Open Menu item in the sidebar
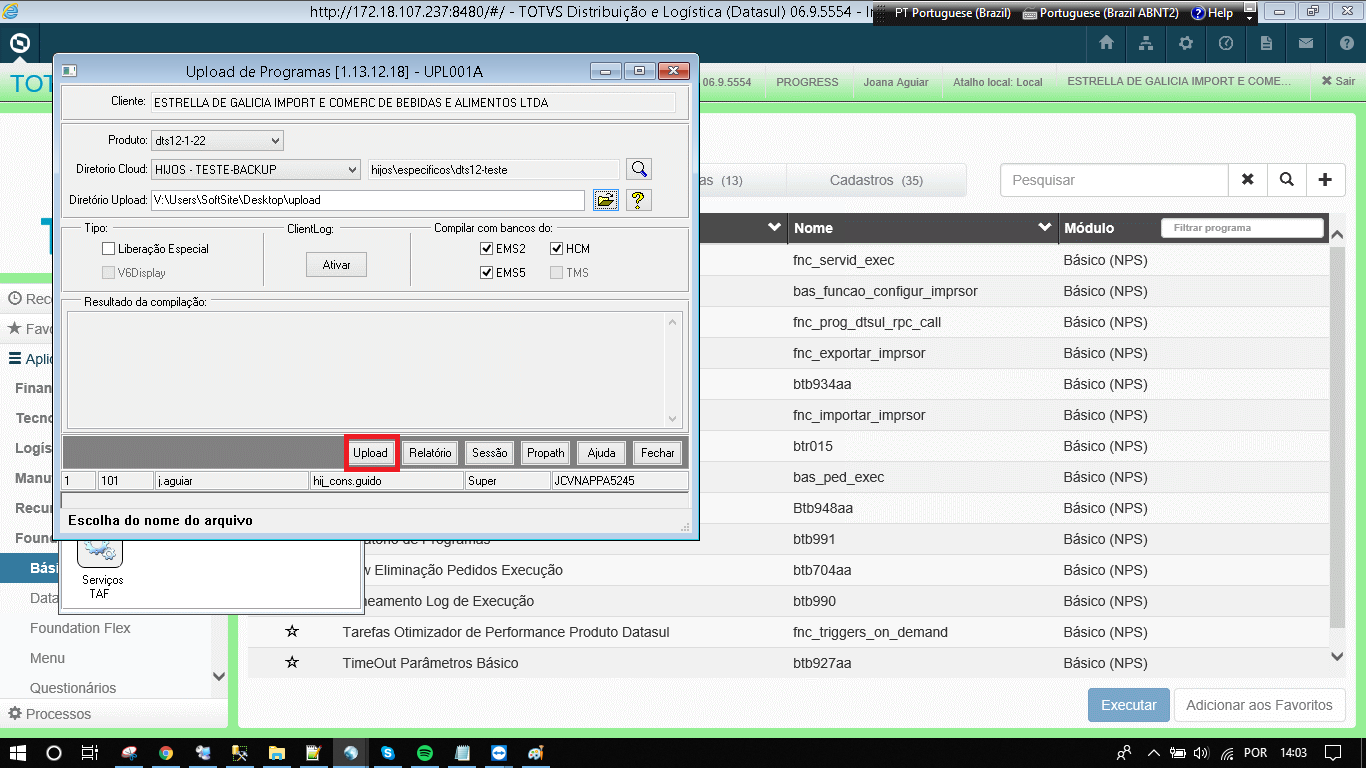The width and height of the screenshot is (1370, 768). pos(47,658)
